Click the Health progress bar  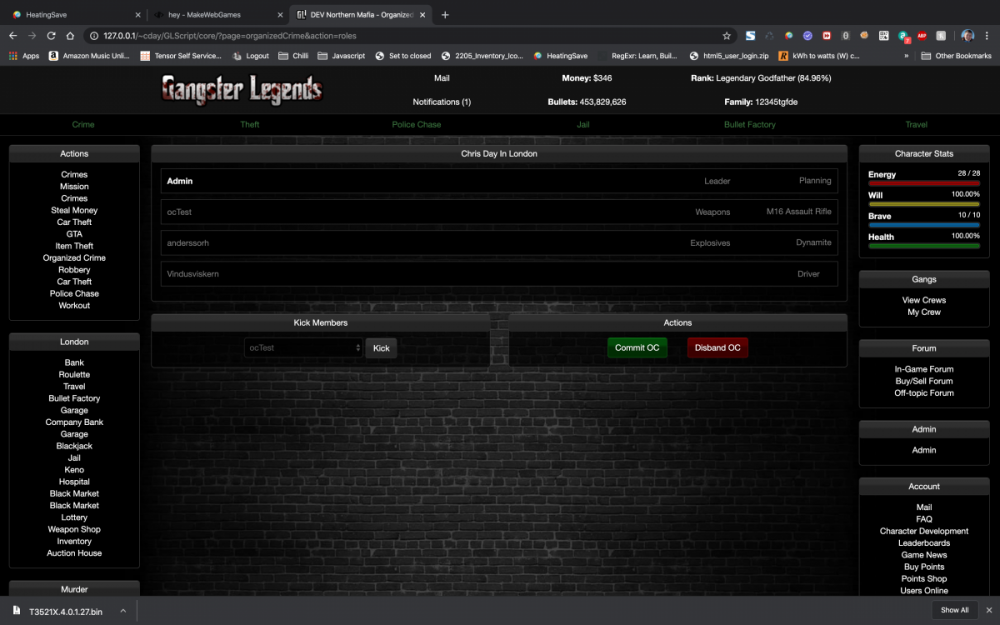[x=923, y=246]
